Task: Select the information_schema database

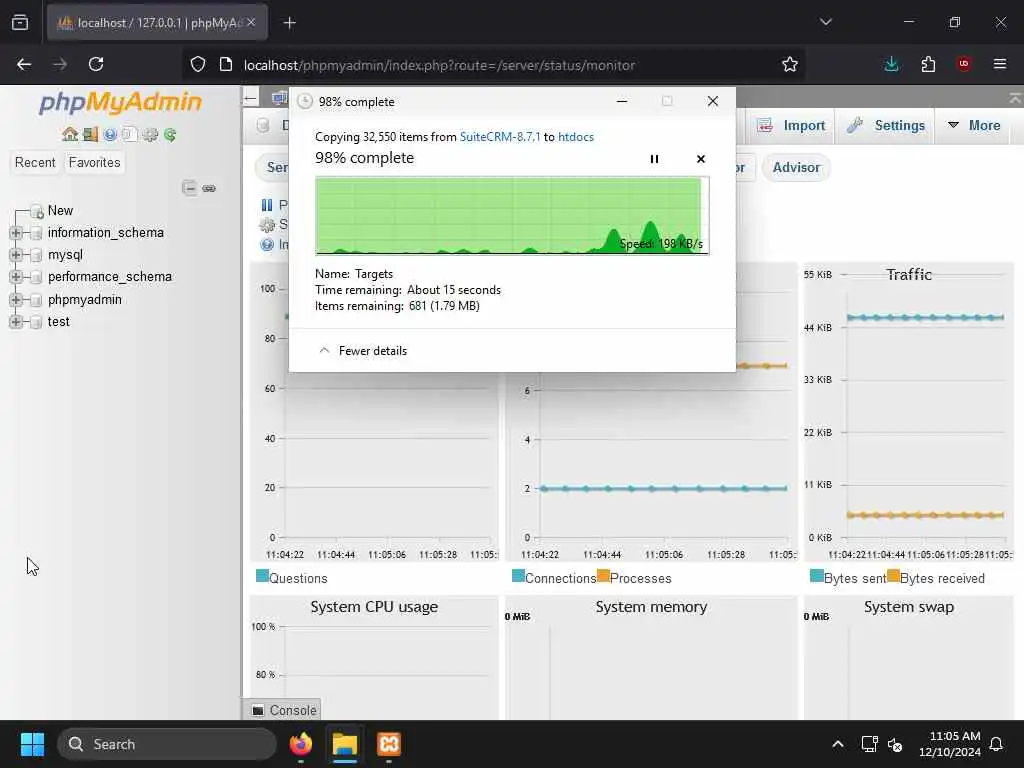Action: pos(106,233)
